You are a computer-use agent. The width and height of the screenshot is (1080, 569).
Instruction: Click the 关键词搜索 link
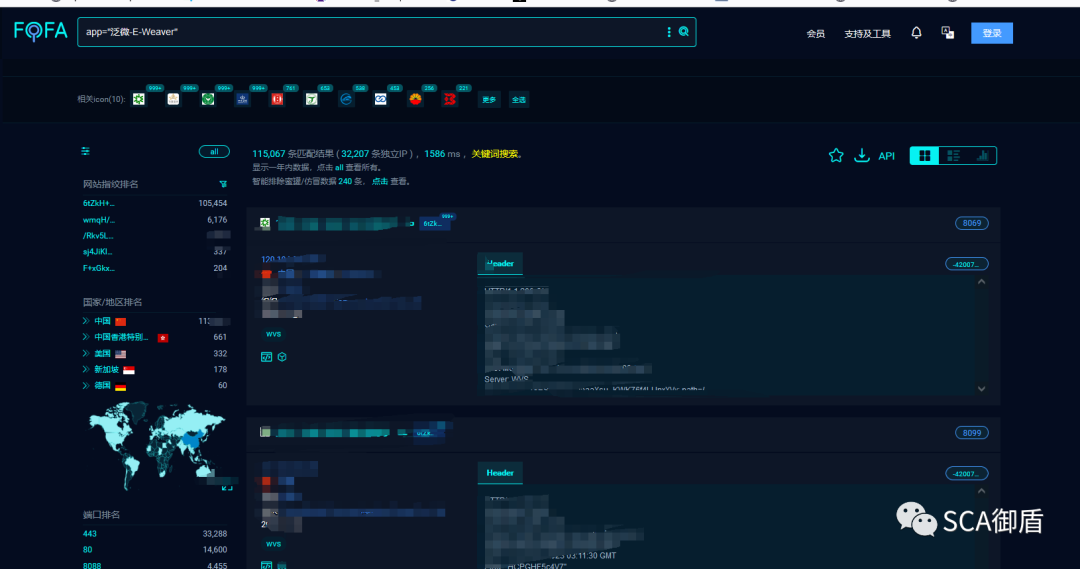click(x=495, y=154)
